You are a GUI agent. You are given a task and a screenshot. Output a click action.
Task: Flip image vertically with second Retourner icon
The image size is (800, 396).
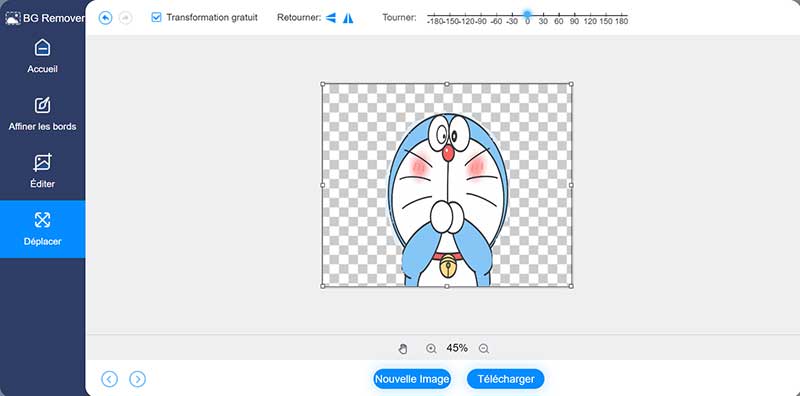coord(348,18)
